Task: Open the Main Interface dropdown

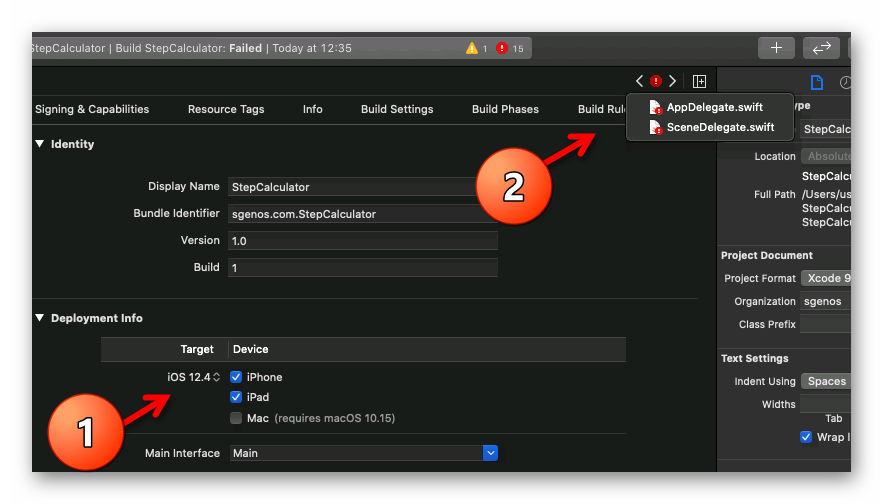Action: click(x=490, y=453)
